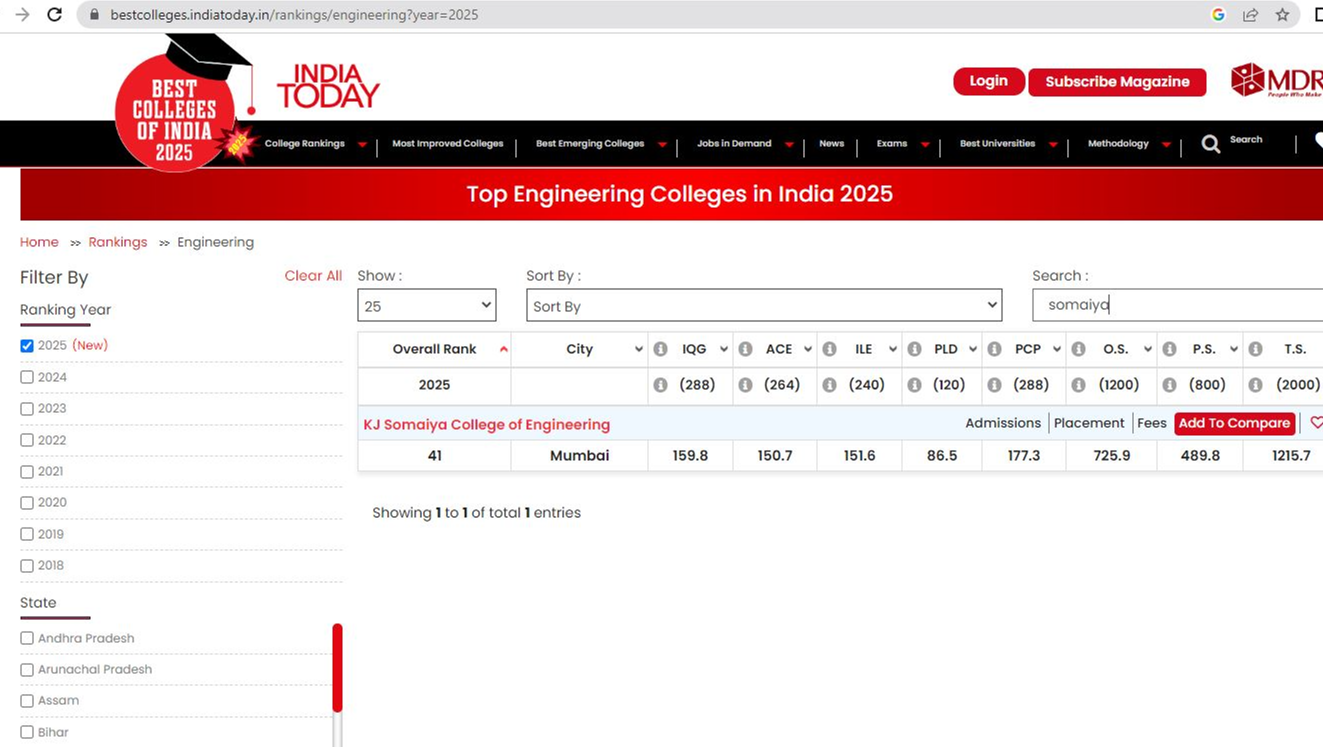Expand the PCP column dropdown arrow
Image resolution: width=1323 pixels, height=747 pixels.
1056,349
